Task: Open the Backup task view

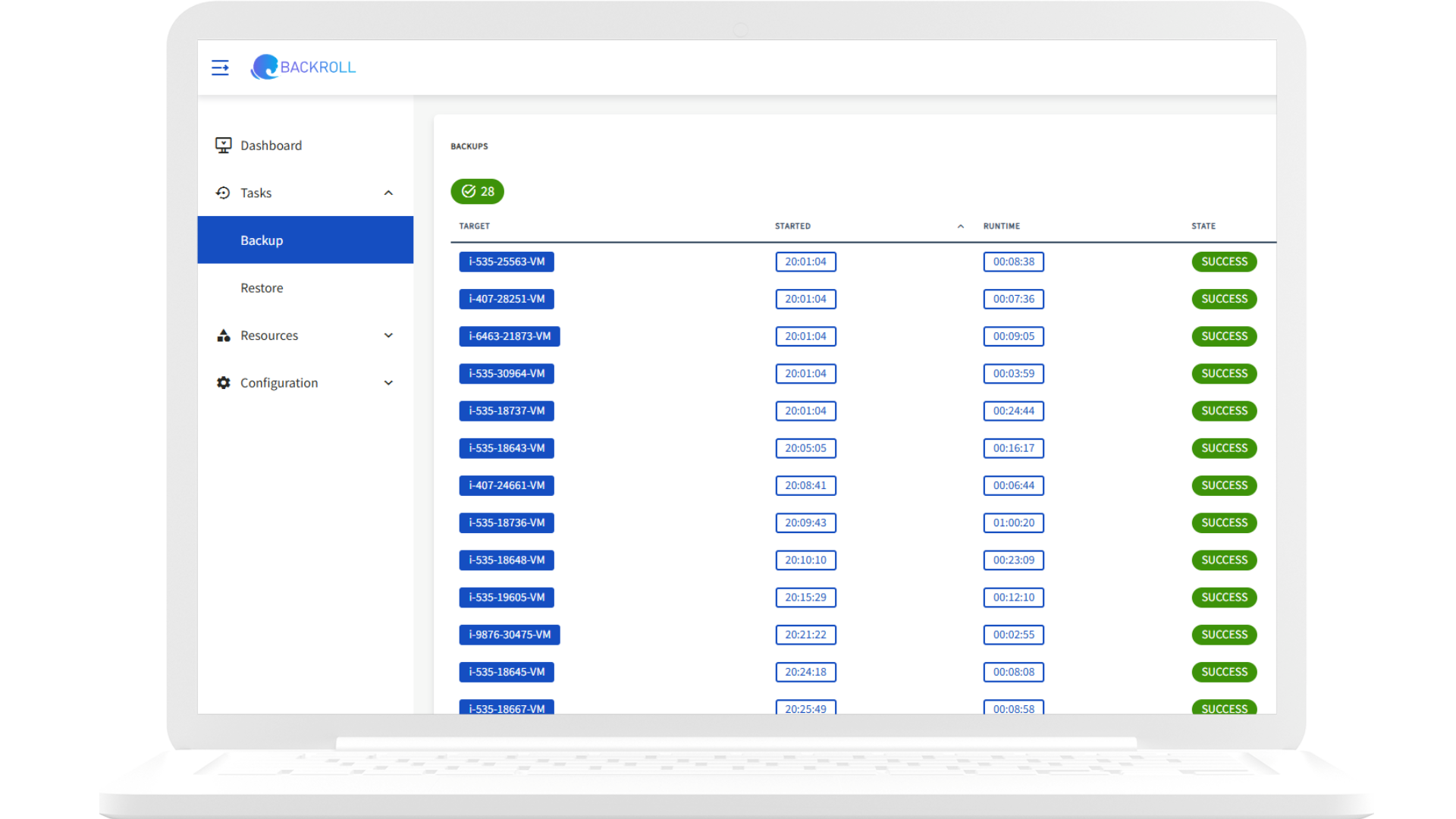Action: (262, 240)
